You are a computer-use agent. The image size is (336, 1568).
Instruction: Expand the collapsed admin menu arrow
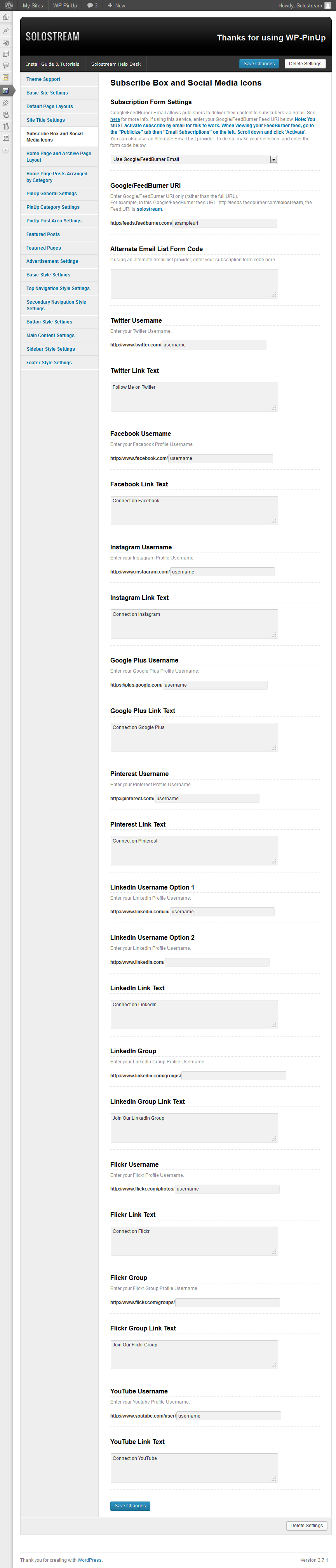pyautogui.click(x=6, y=150)
